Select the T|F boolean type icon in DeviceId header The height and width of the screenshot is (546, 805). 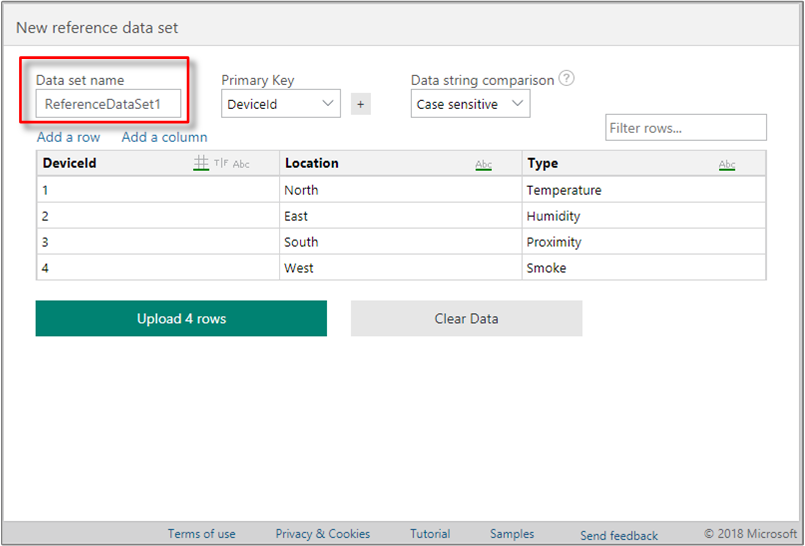[220, 164]
